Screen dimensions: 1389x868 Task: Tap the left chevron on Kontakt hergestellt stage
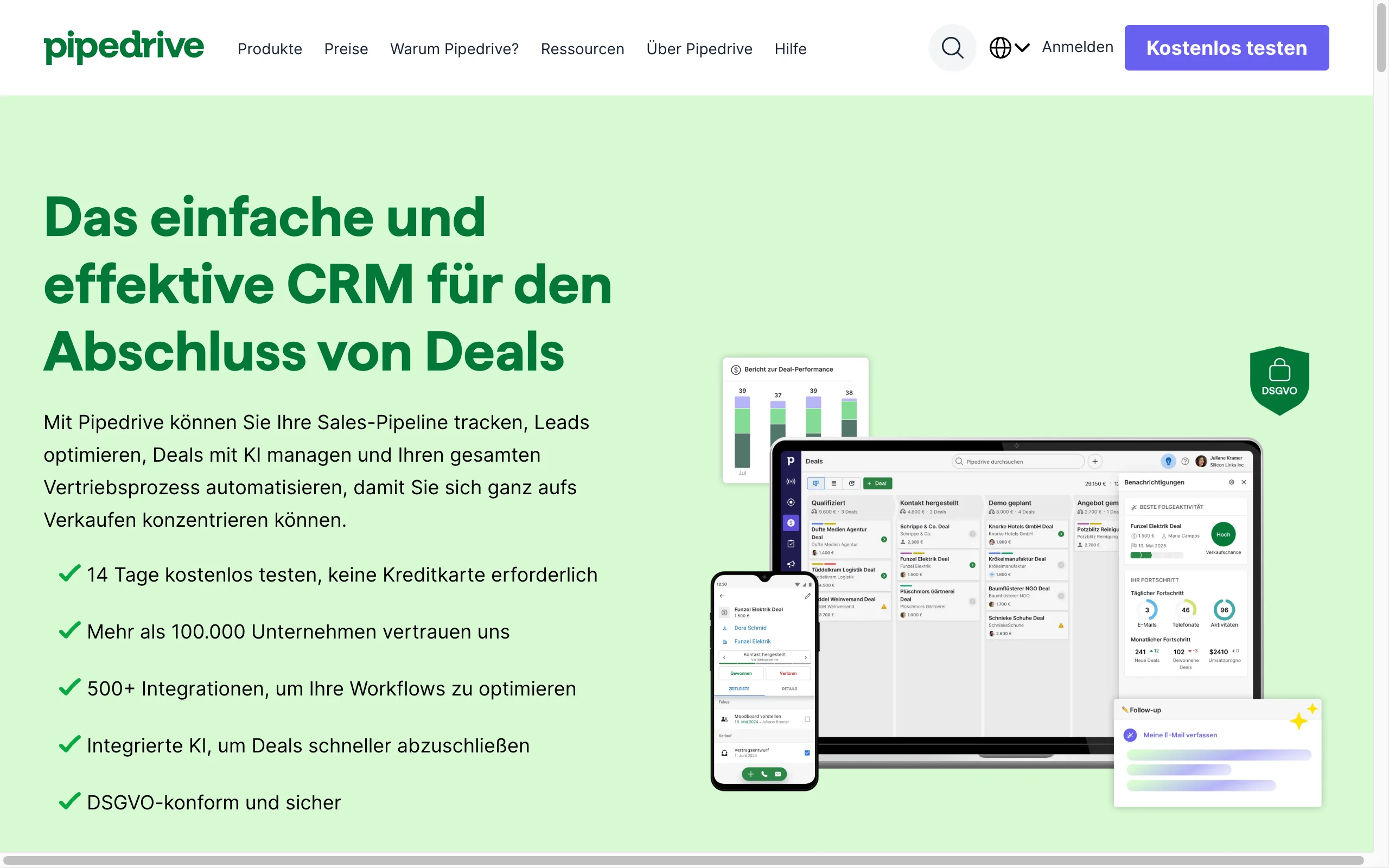[724, 658]
